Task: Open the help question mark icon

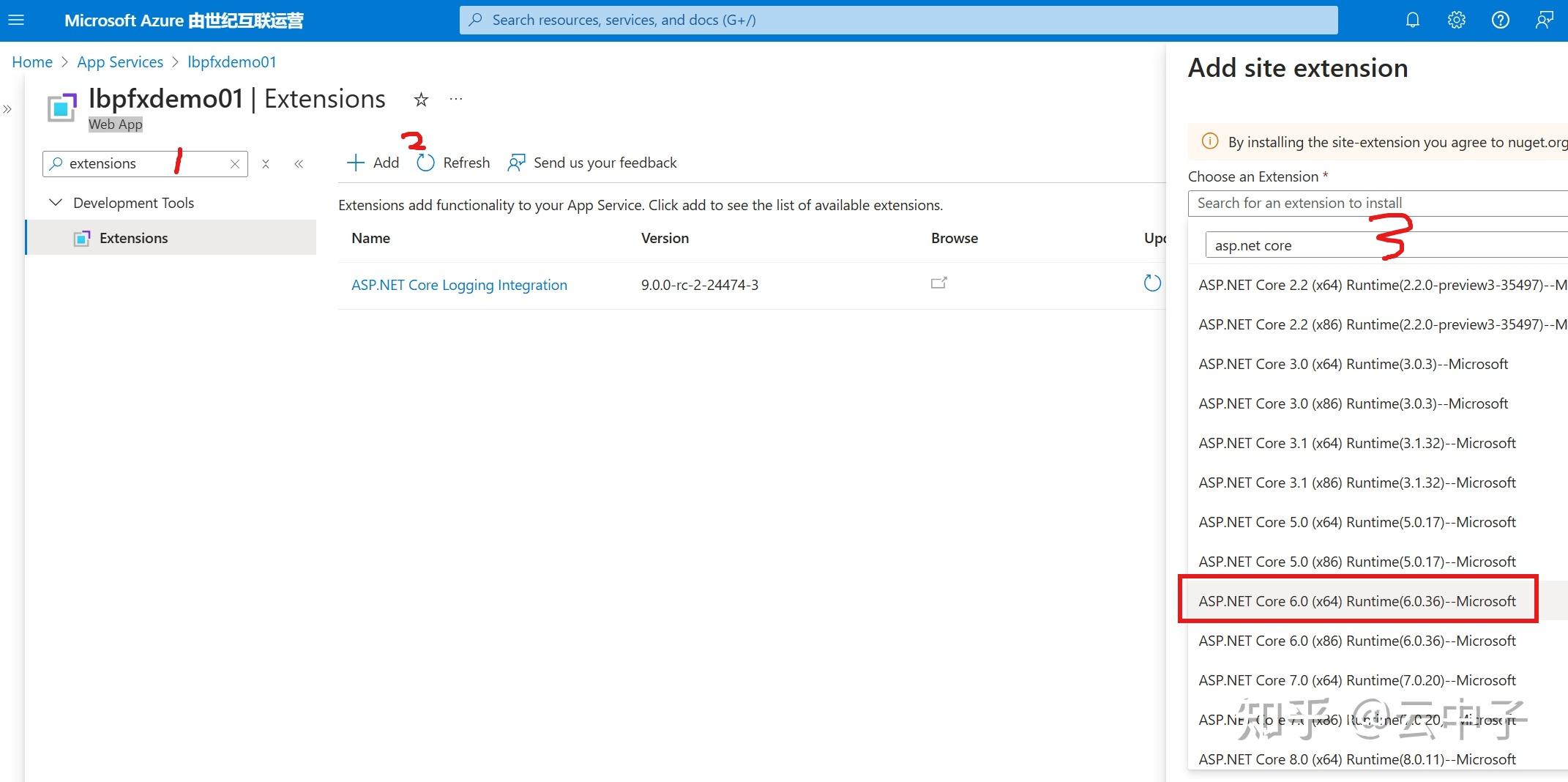Action: pyautogui.click(x=1500, y=20)
